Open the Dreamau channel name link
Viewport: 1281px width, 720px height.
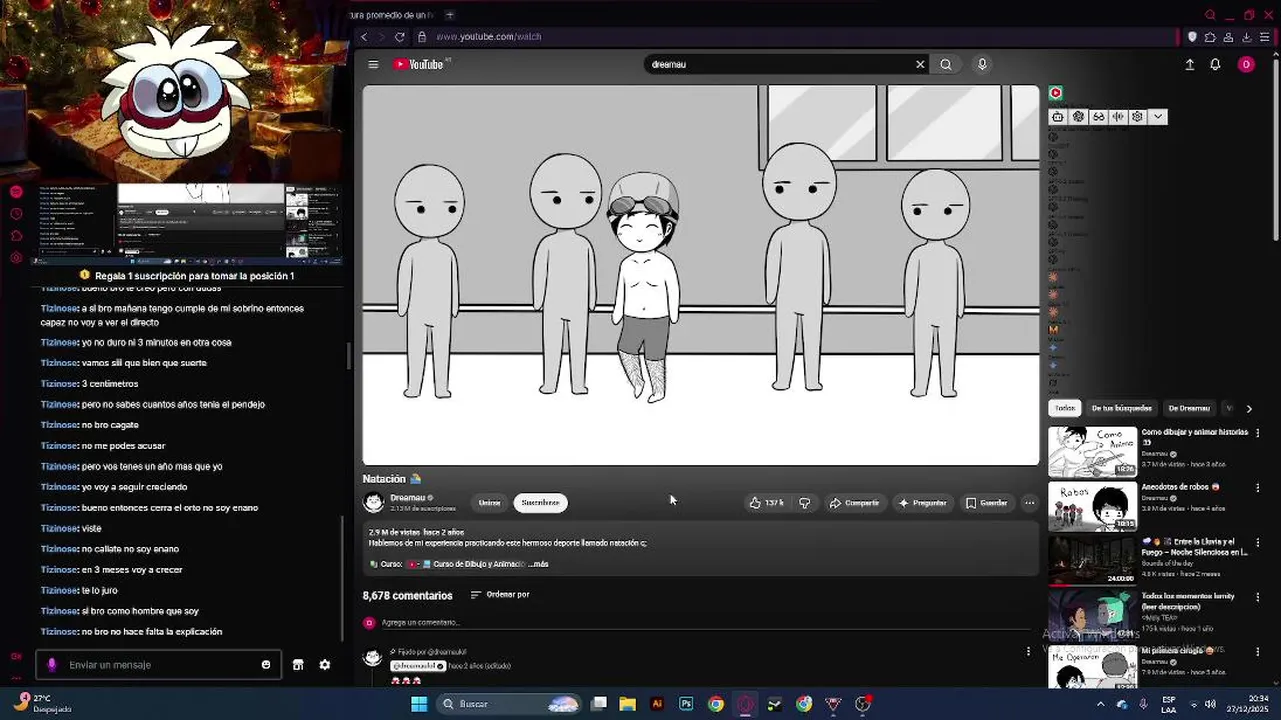coord(408,498)
